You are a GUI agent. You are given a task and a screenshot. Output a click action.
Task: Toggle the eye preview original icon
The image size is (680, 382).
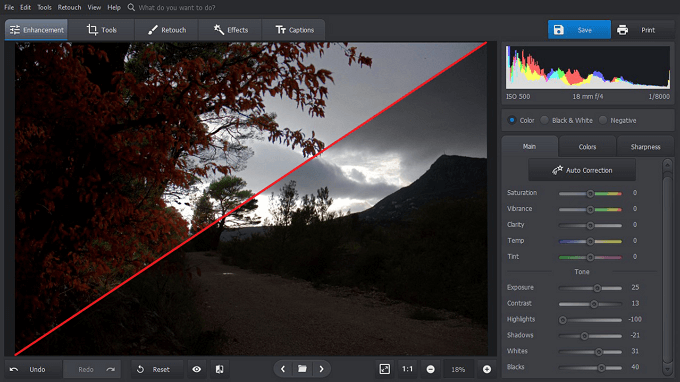(196, 369)
